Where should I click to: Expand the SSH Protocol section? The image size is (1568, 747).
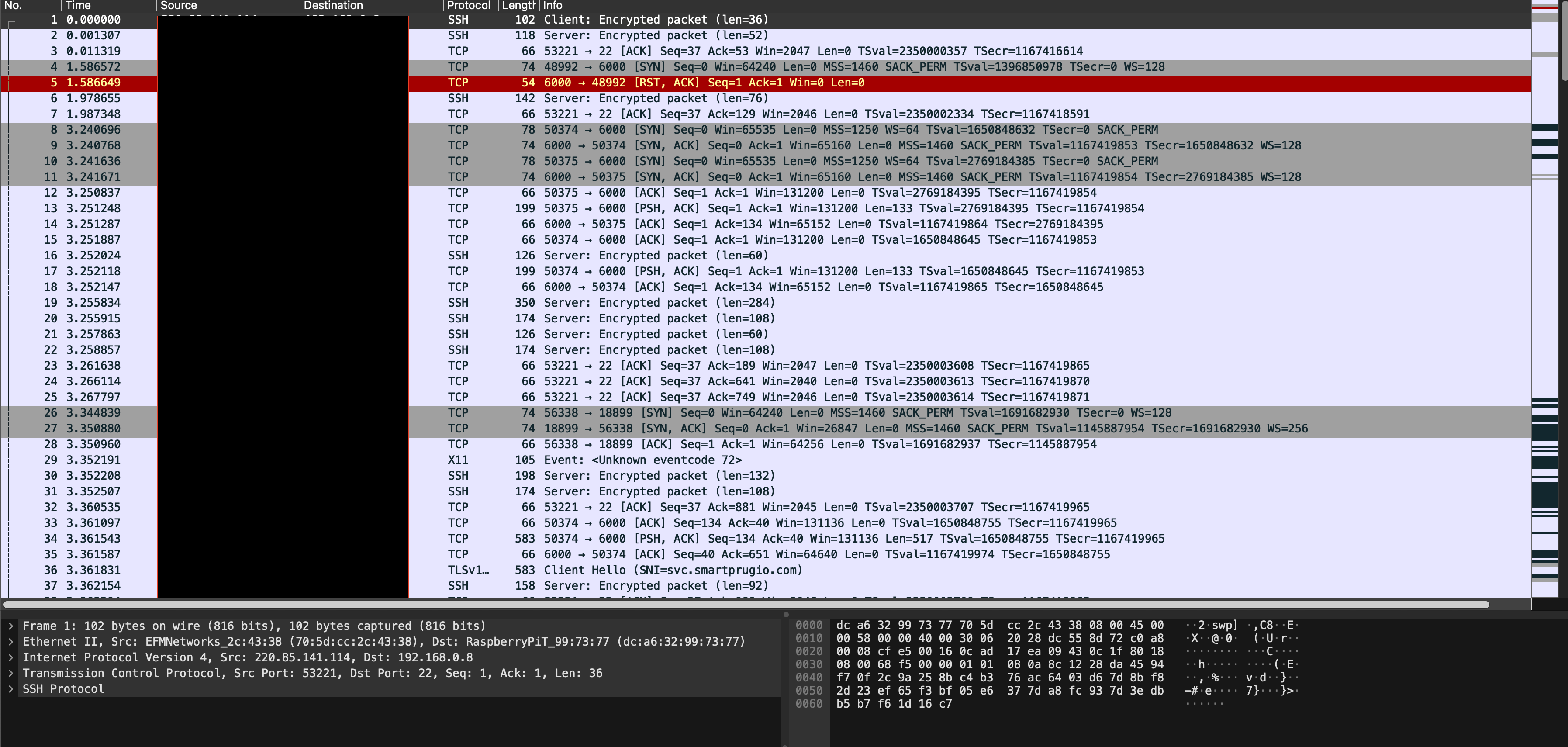tap(10, 689)
